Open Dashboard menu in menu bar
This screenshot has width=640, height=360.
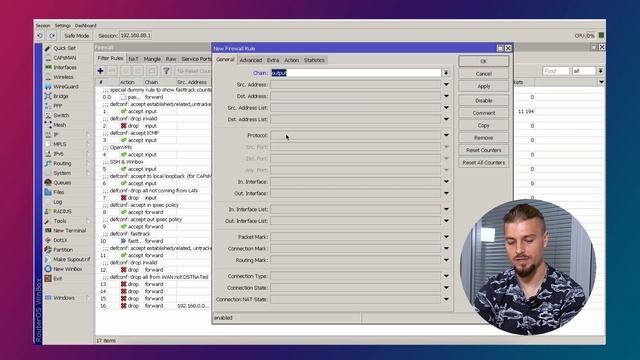coord(86,26)
